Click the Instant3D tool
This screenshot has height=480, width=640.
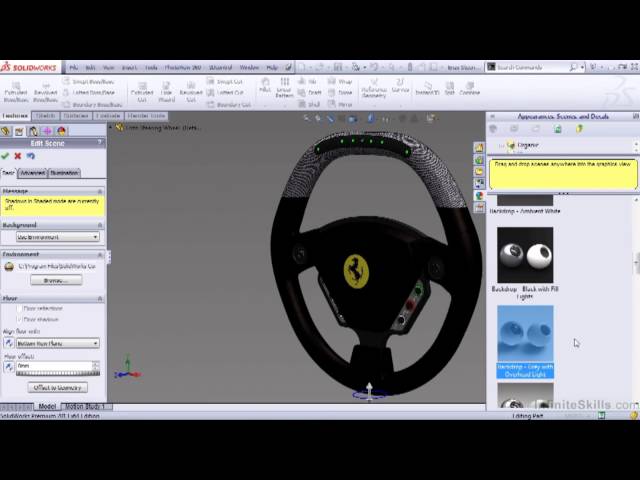coord(427,88)
